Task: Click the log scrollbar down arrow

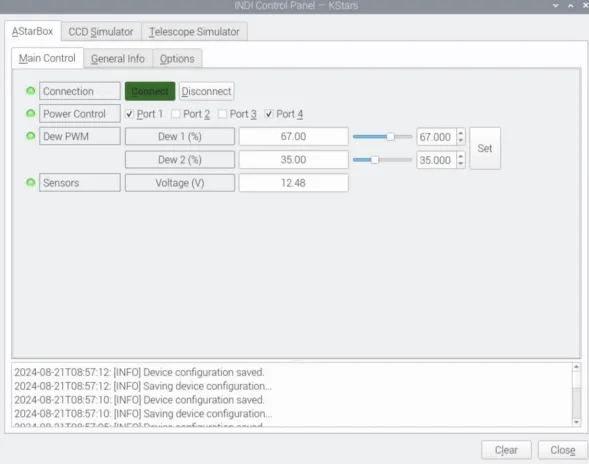Action: (576, 422)
